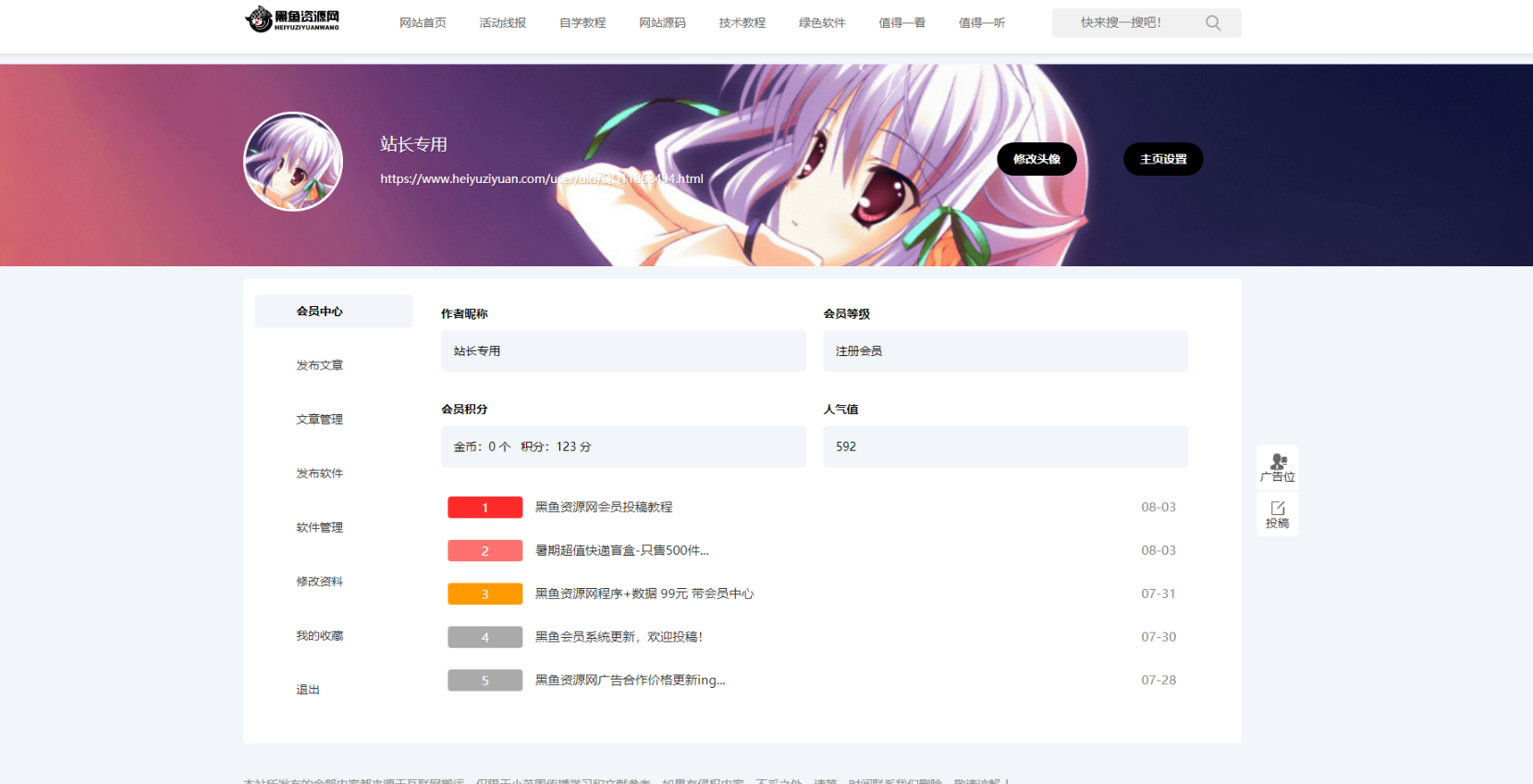Screen dimensions: 1533x784
Task: Open article 黑鱼资源网会员投稿教程
Action: pyautogui.click(x=604, y=508)
